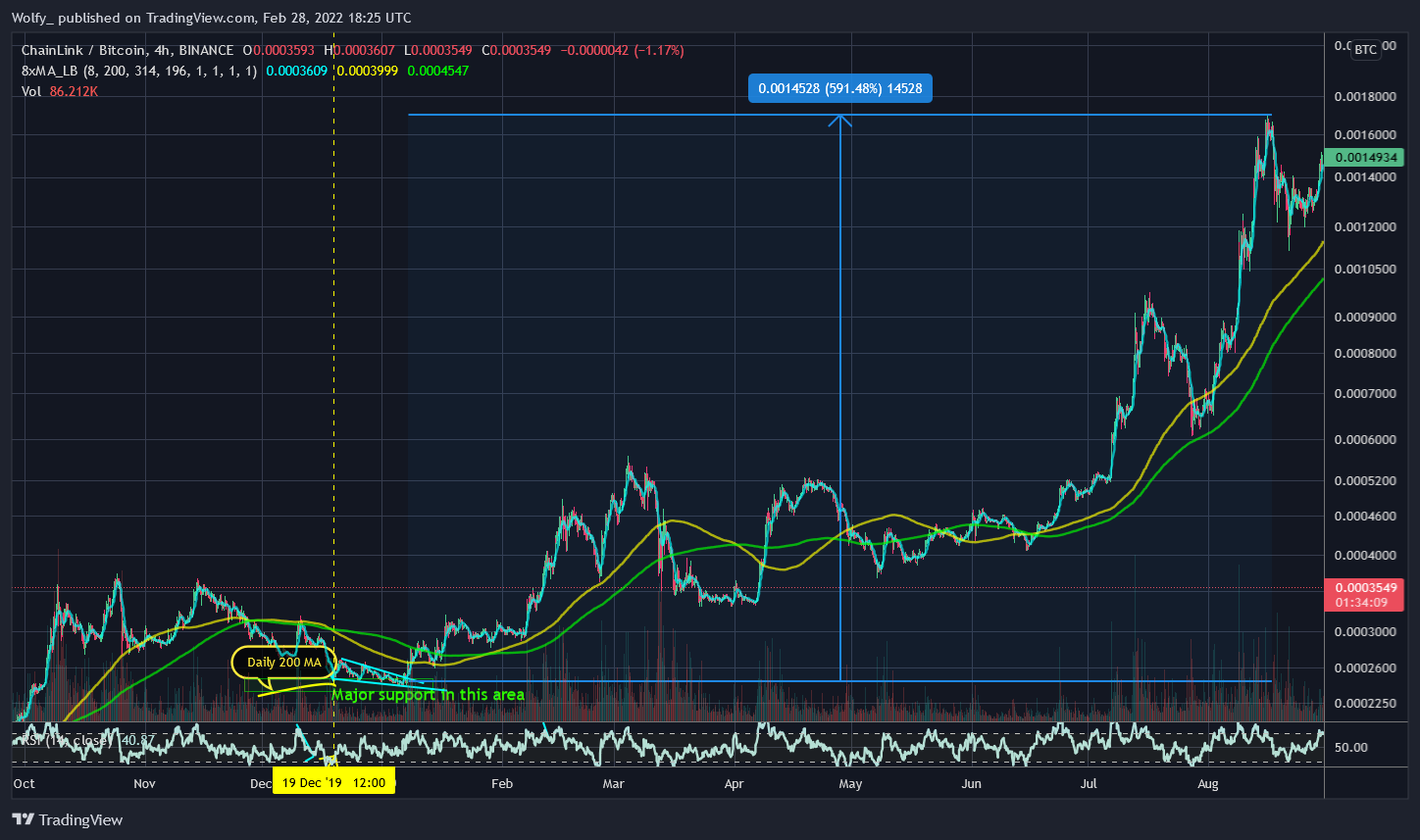Click the 'Daily 200 MA' callout bubble

coord(284,663)
